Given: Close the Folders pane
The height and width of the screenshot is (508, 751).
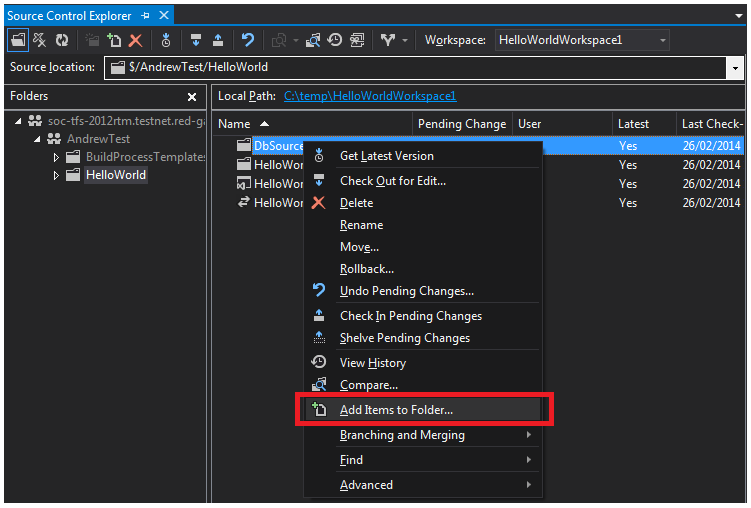Looking at the screenshot, I should click(x=192, y=97).
